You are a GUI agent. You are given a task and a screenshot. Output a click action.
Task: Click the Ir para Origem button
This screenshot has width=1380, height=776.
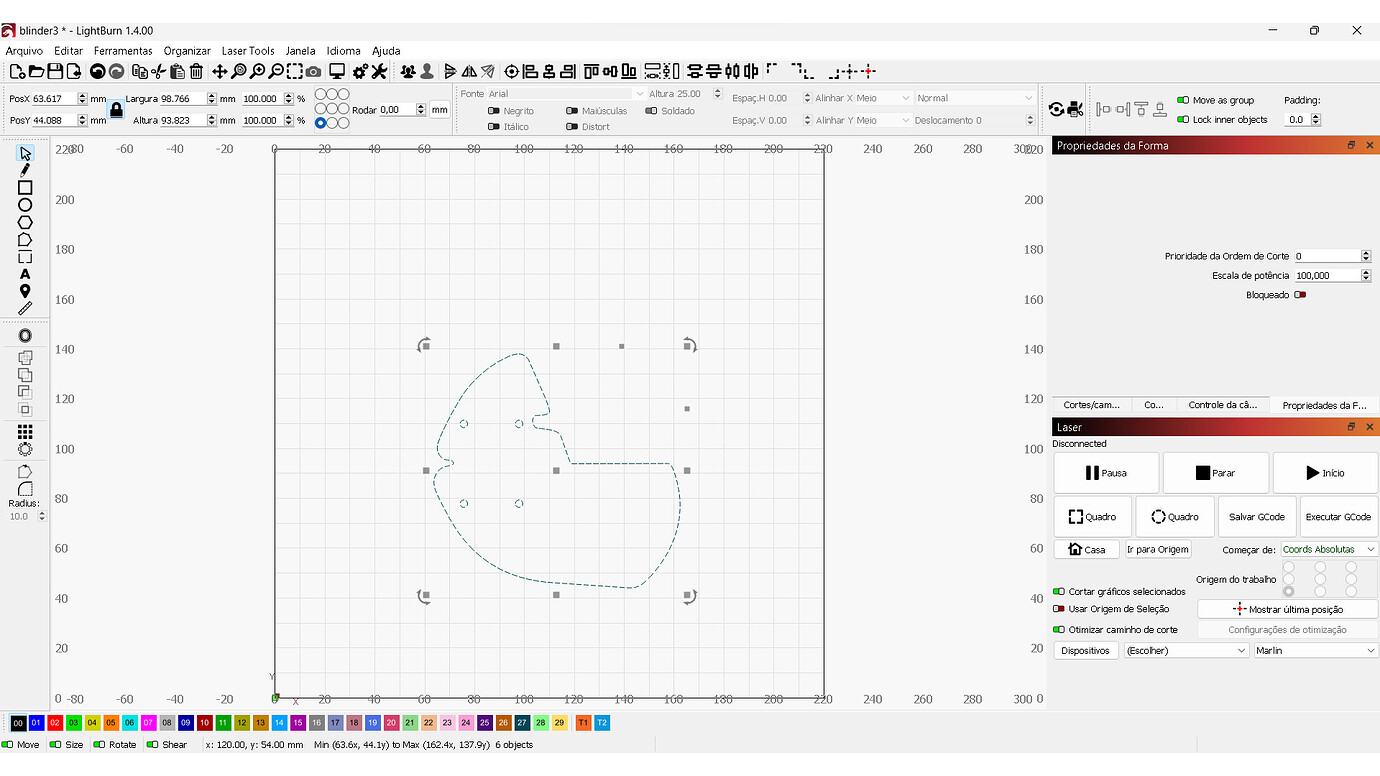[x=1158, y=550]
